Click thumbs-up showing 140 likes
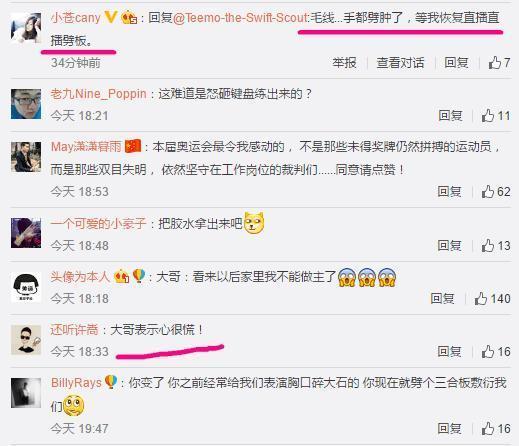Image resolution: width=519 pixels, height=446 pixels. 492,298
